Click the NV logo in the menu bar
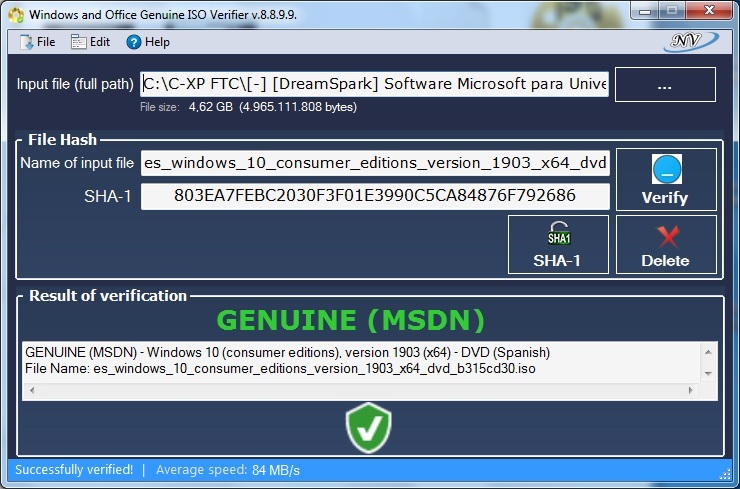This screenshot has height=489, width=740. pyautogui.click(x=689, y=42)
